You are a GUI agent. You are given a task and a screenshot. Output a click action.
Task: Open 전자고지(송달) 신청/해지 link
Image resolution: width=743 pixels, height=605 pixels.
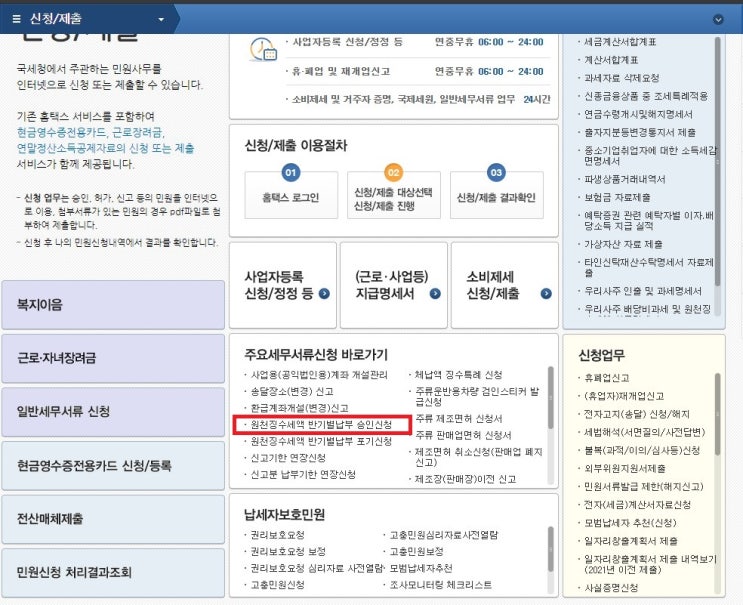point(636,414)
